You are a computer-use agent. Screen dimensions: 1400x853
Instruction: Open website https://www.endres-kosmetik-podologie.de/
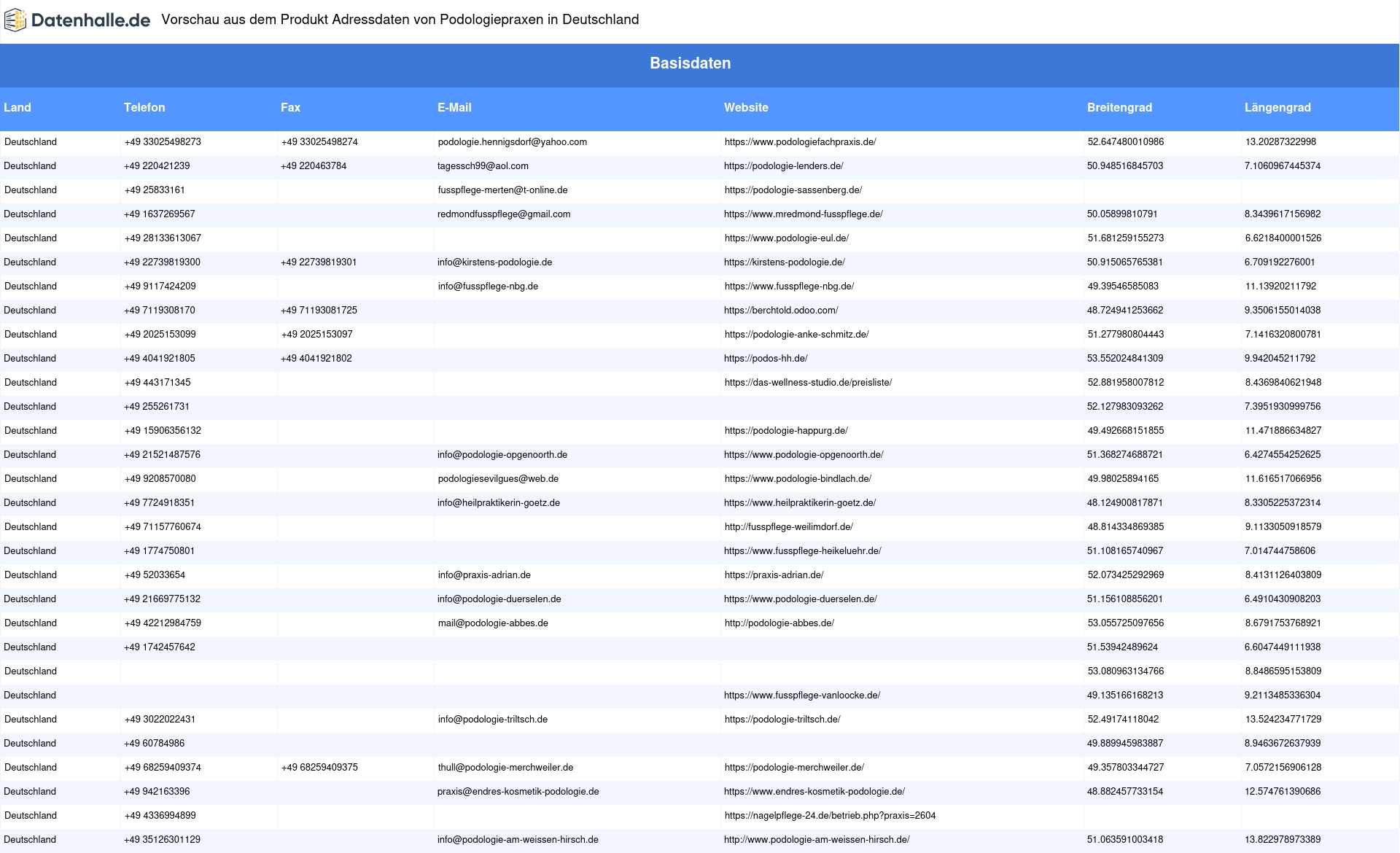pyautogui.click(x=814, y=792)
